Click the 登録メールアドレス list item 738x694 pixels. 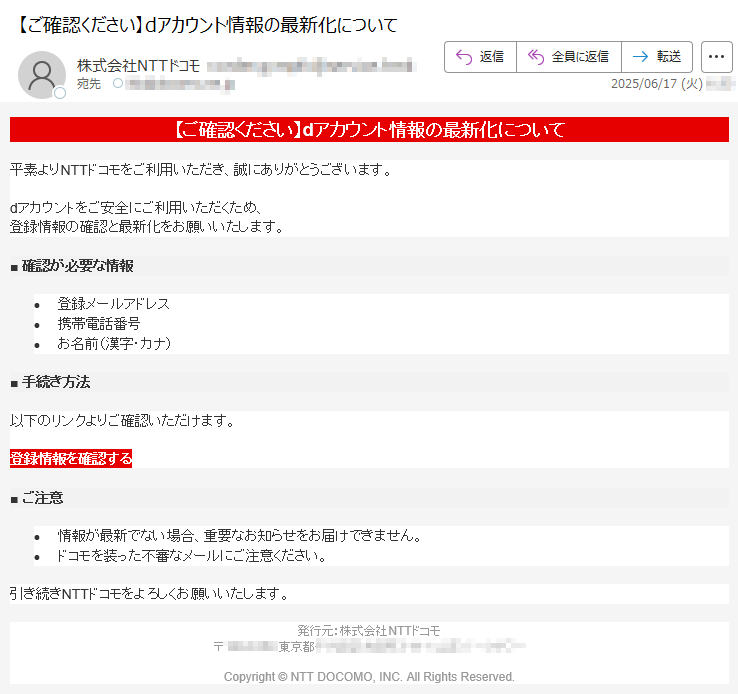(113, 304)
